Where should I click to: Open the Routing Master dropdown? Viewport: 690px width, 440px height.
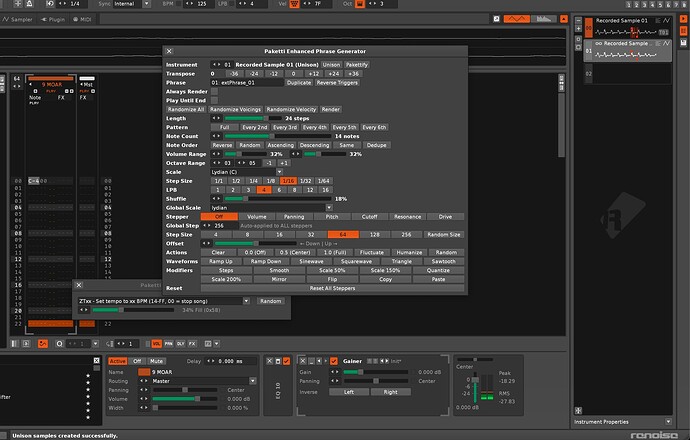pos(204,381)
